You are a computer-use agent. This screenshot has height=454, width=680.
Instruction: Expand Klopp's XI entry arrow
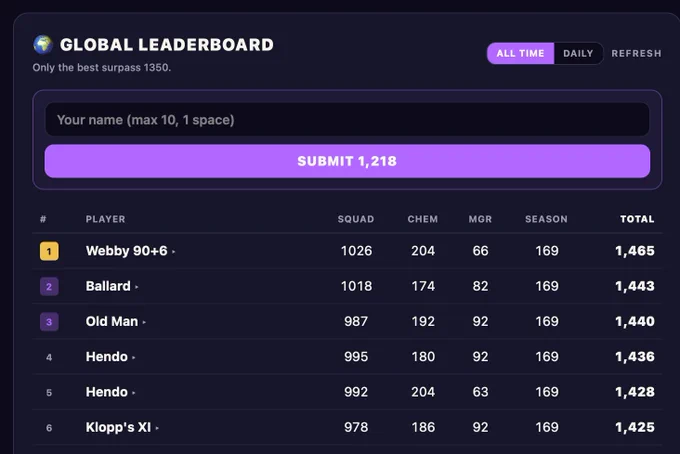tap(157, 428)
